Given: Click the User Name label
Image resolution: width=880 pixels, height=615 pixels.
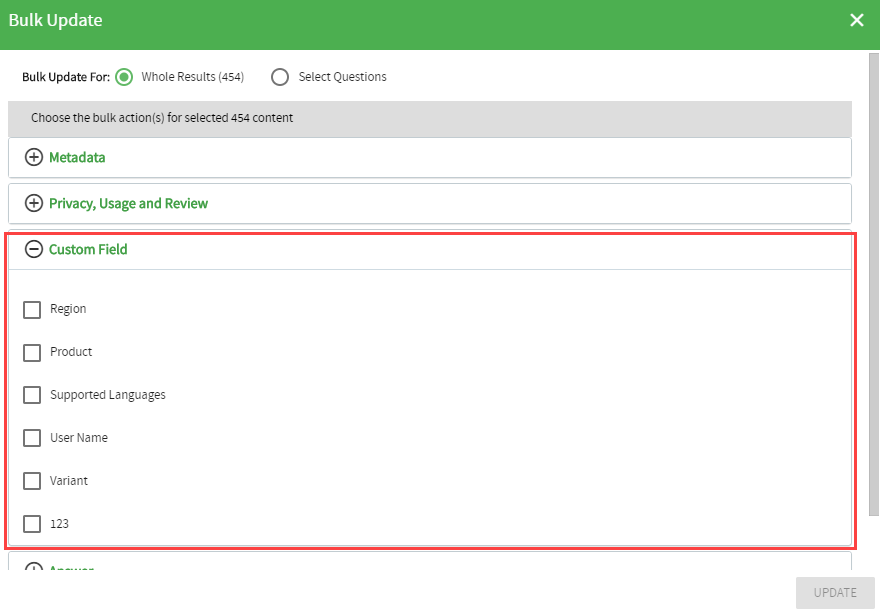Looking at the screenshot, I should (79, 438).
